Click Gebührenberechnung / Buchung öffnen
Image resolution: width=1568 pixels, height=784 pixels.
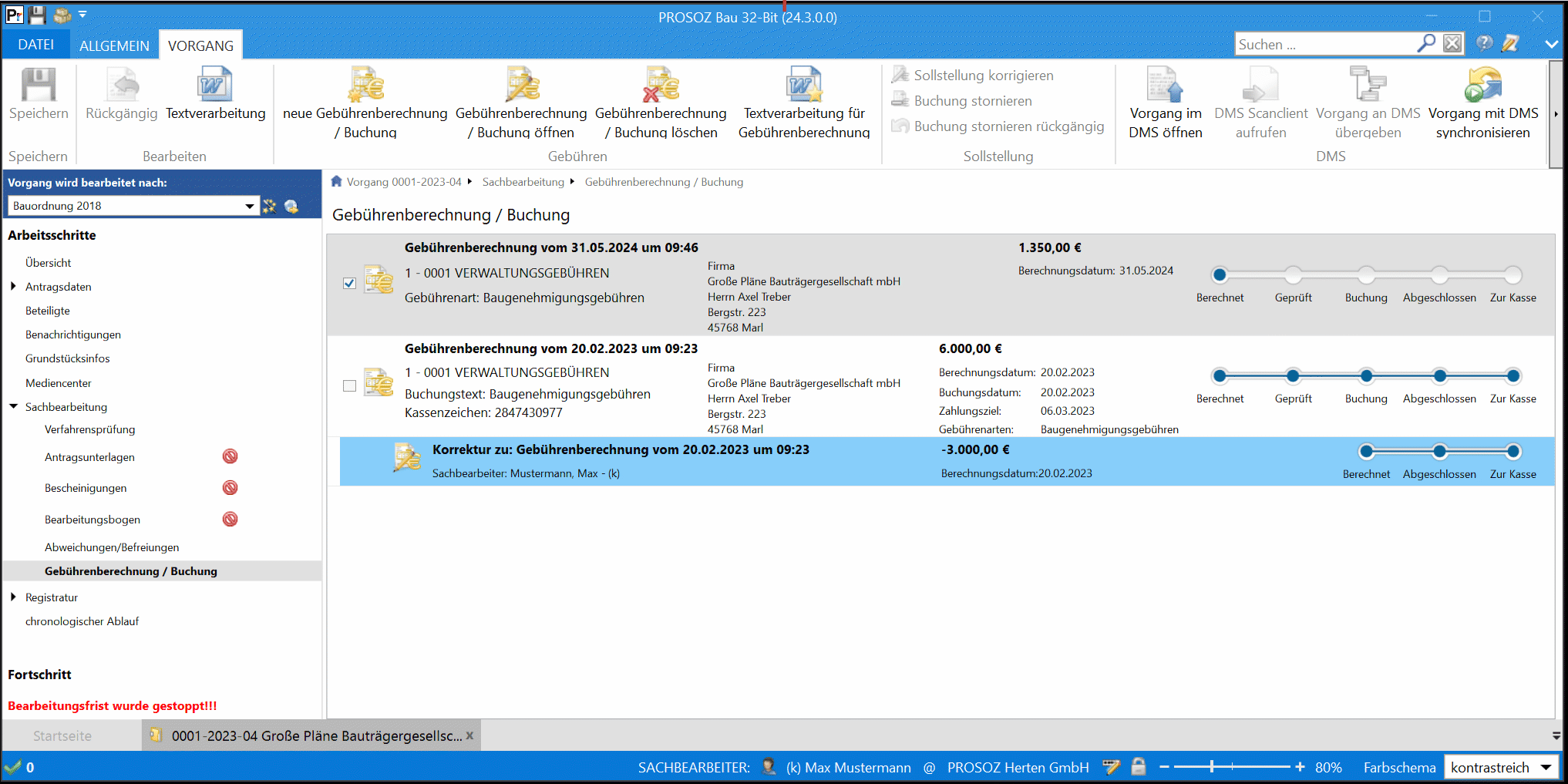point(521,103)
